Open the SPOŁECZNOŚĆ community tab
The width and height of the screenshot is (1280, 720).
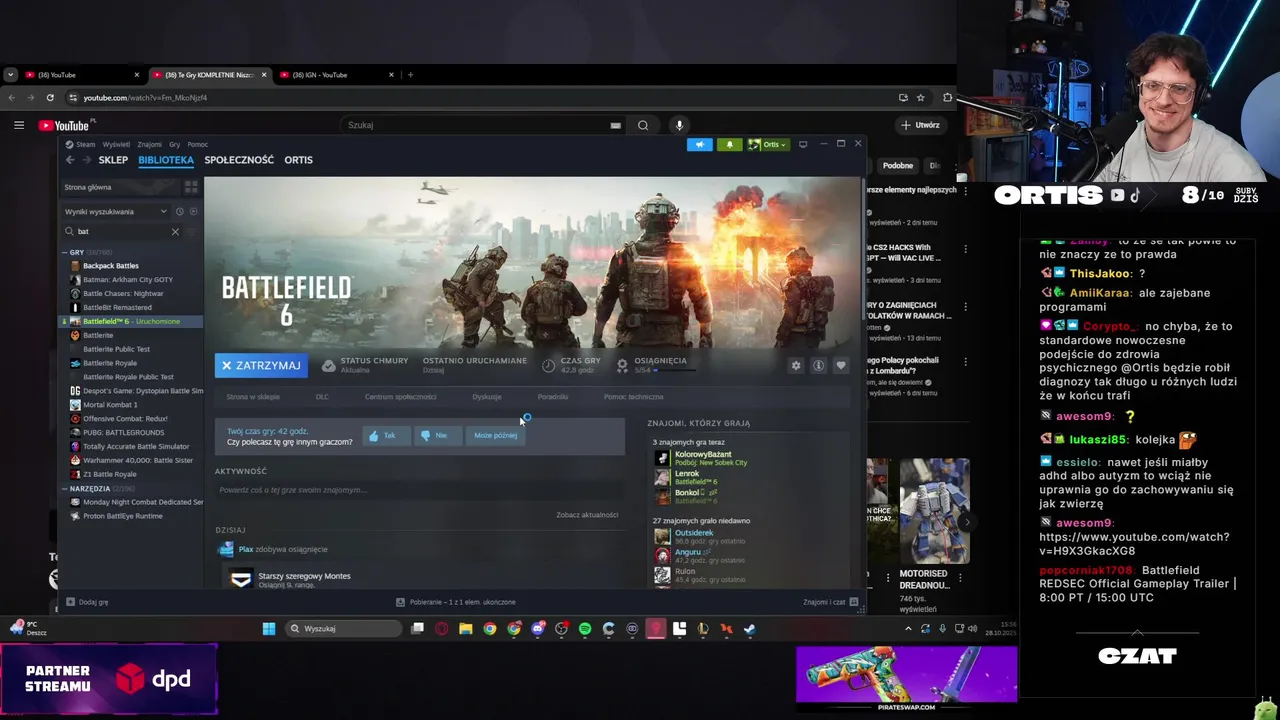239,160
